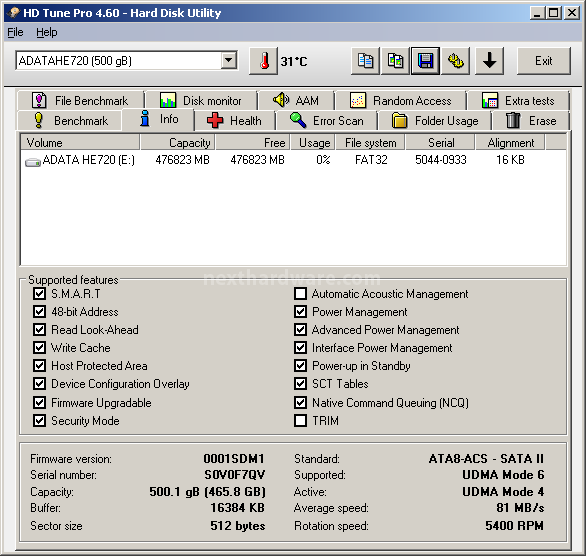Click the 31°C temperature reading
Viewport: 586px width, 556px height.
pos(294,61)
